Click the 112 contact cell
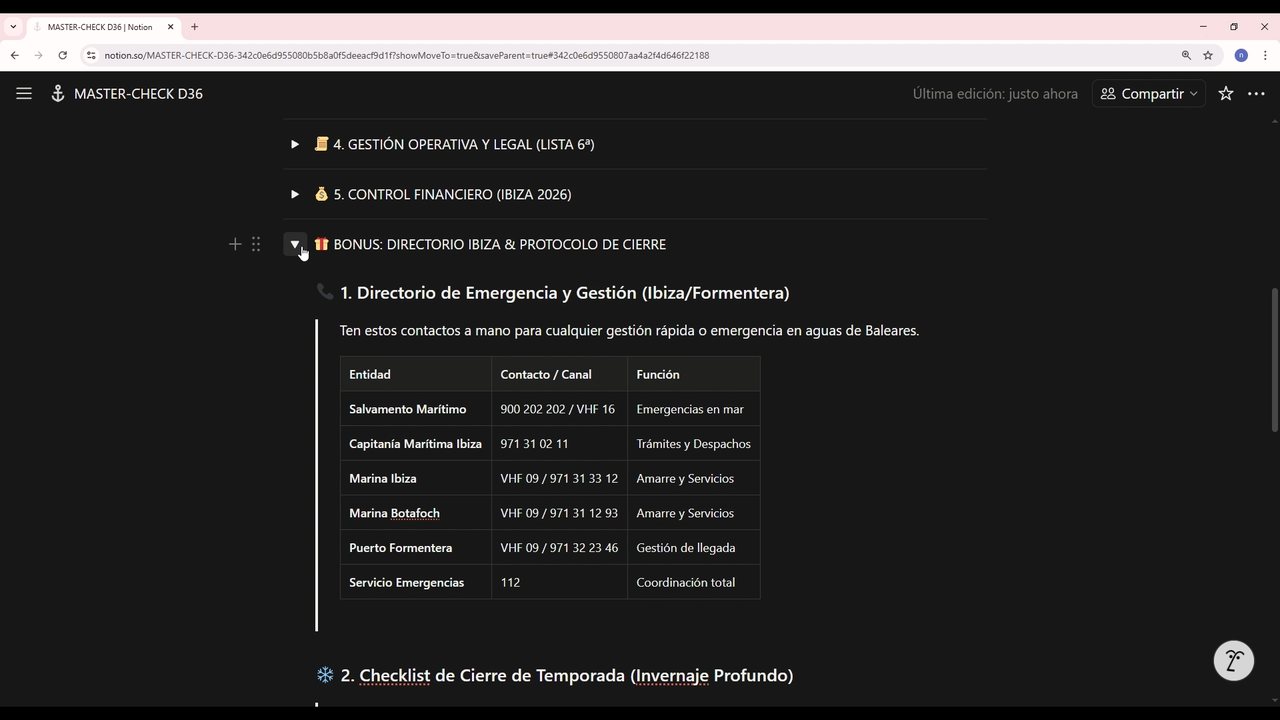Viewport: 1280px width, 720px height. 559,582
